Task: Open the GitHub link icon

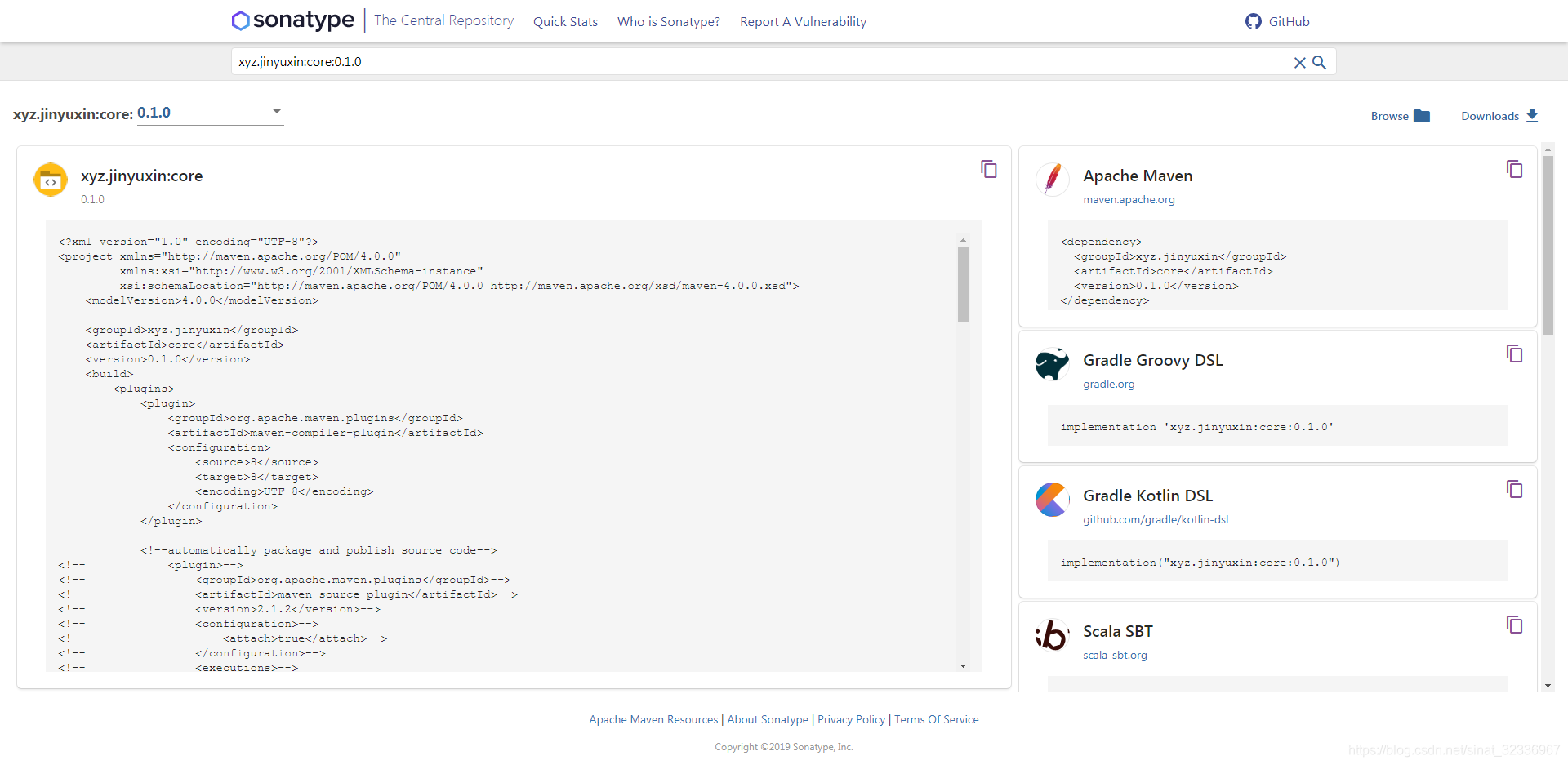Action: coord(1253,21)
